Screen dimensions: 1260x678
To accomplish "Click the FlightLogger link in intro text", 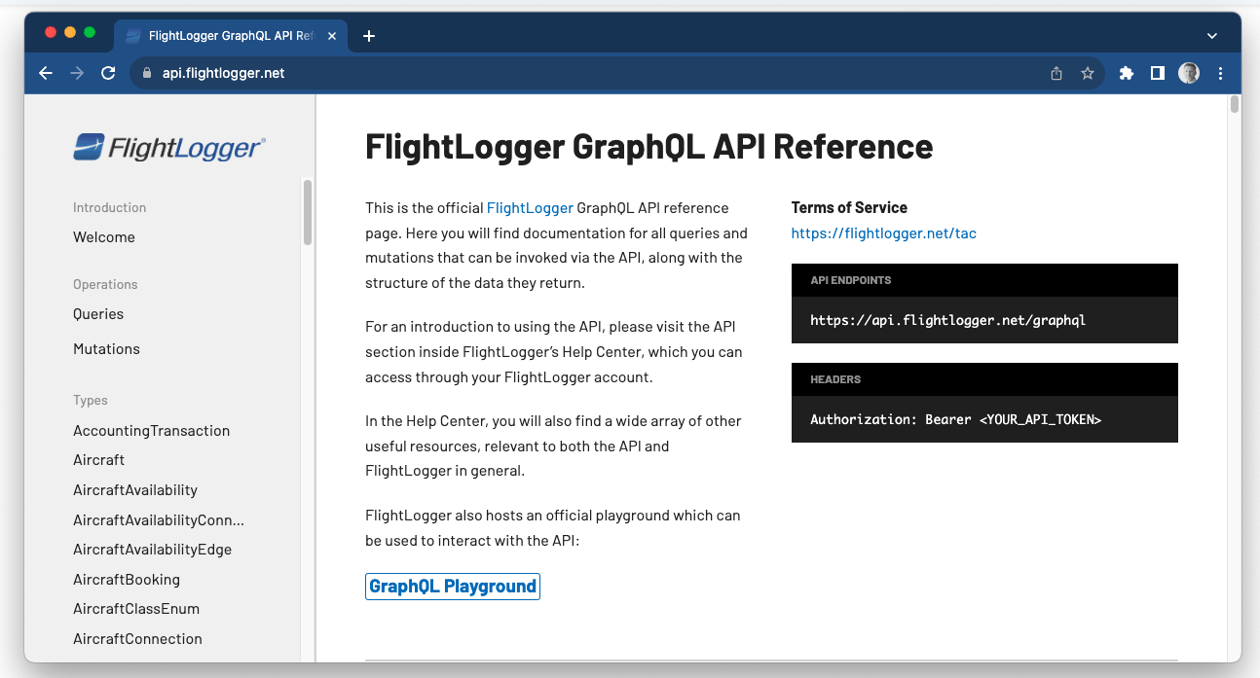I will pos(530,208).
